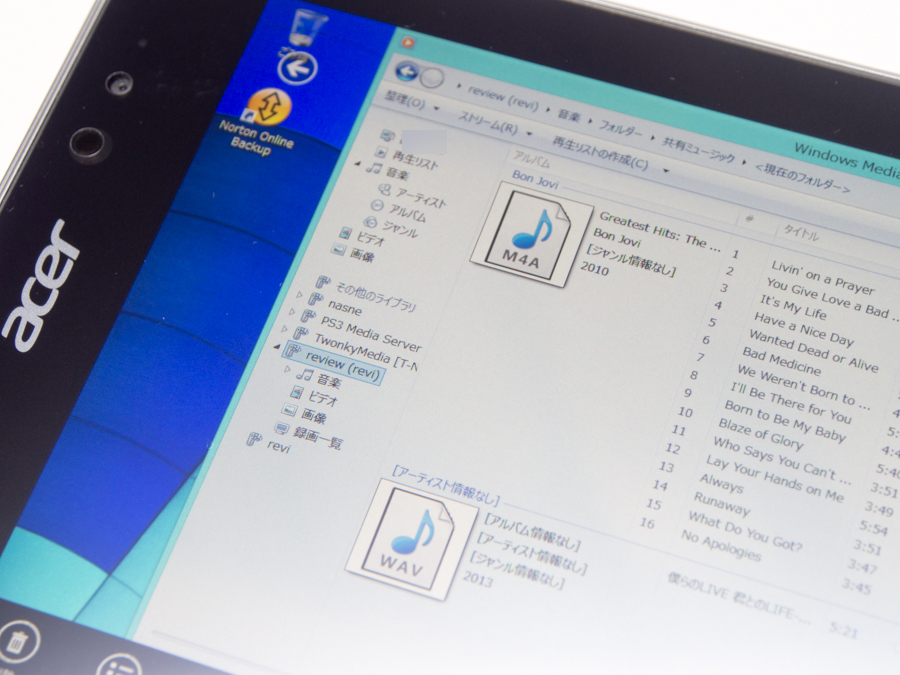Click the アルバム column header

click(531, 159)
